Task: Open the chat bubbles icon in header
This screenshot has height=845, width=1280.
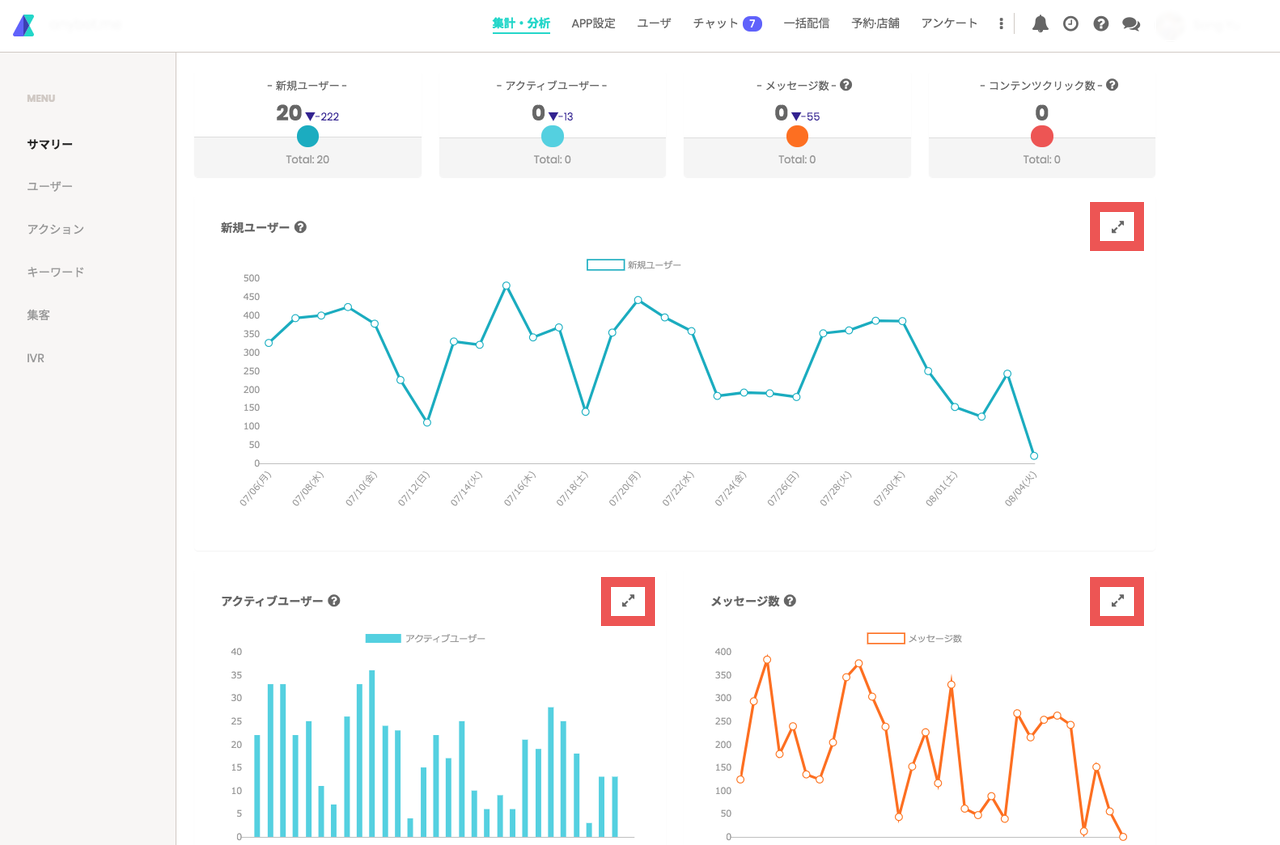Action: click(x=1131, y=24)
